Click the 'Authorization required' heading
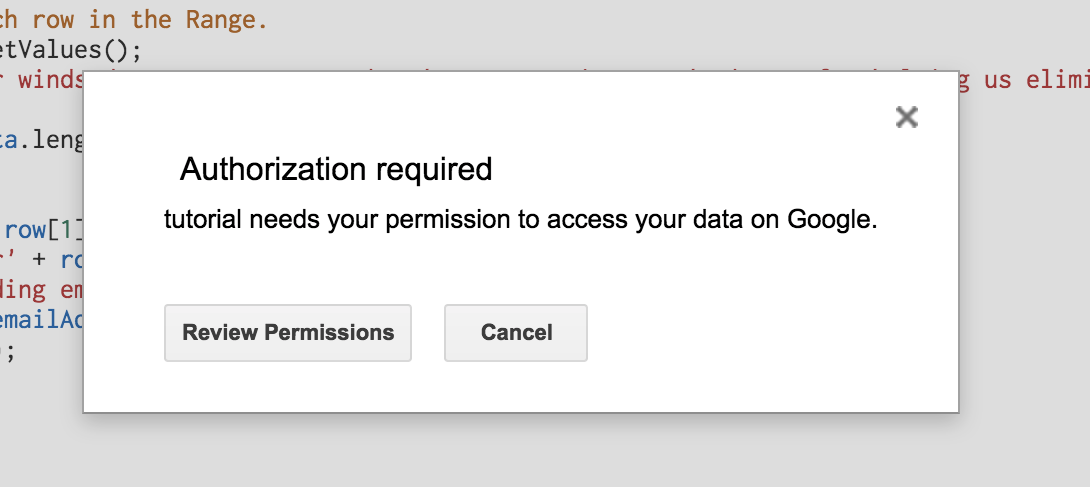This screenshot has width=1090, height=487. point(336,170)
